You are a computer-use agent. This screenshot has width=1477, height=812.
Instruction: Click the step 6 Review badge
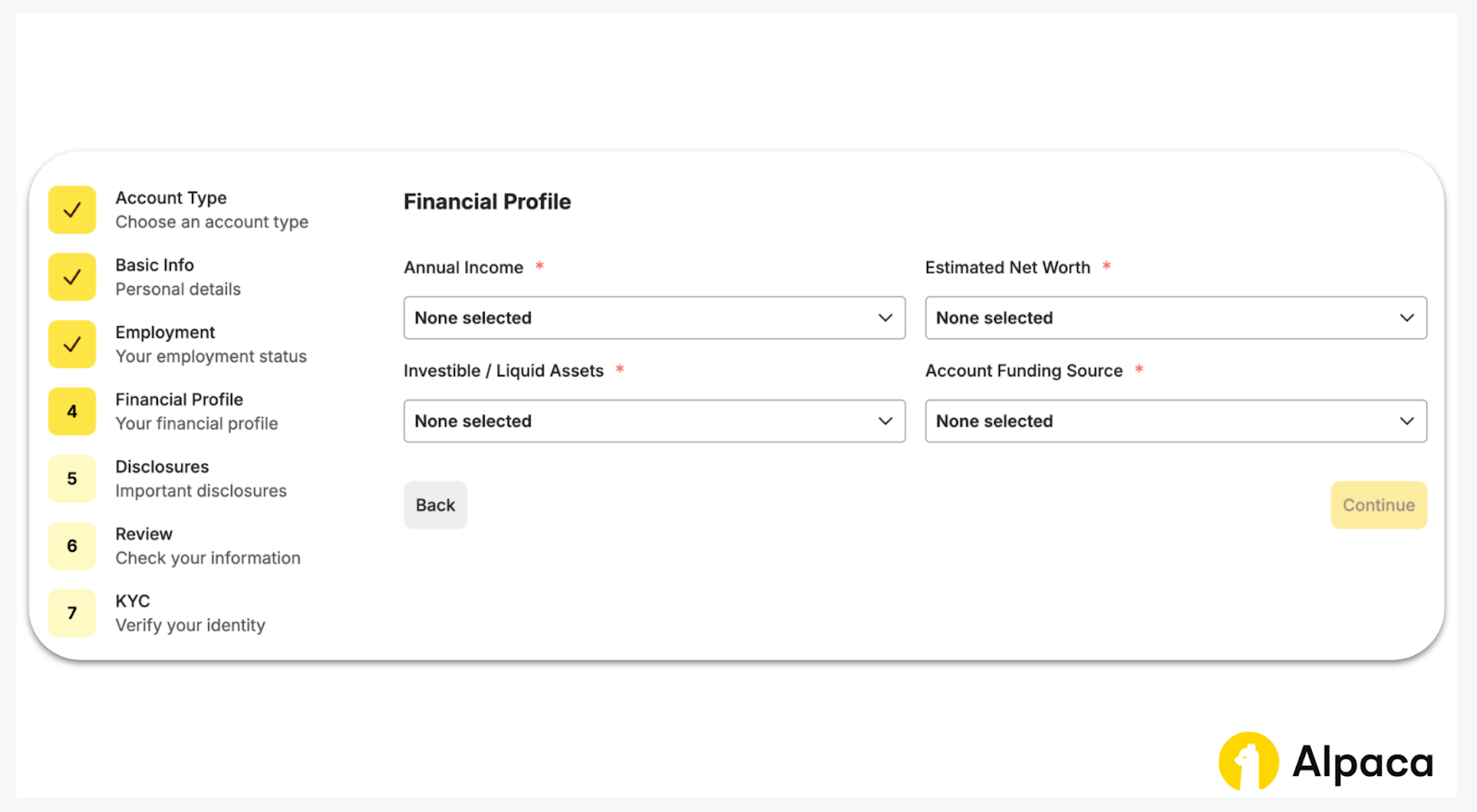click(x=72, y=546)
